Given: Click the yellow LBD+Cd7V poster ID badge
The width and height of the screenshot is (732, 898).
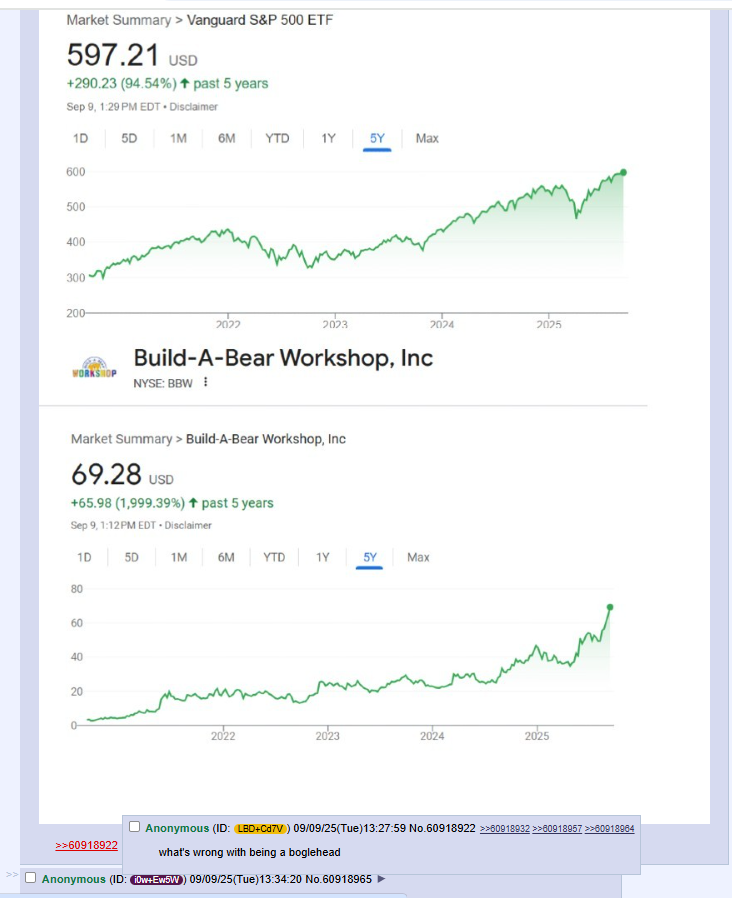Looking at the screenshot, I should tap(261, 828).
